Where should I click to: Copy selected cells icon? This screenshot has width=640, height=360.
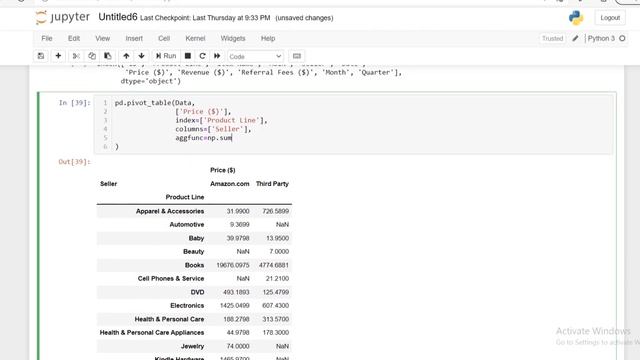click(92, 56)
